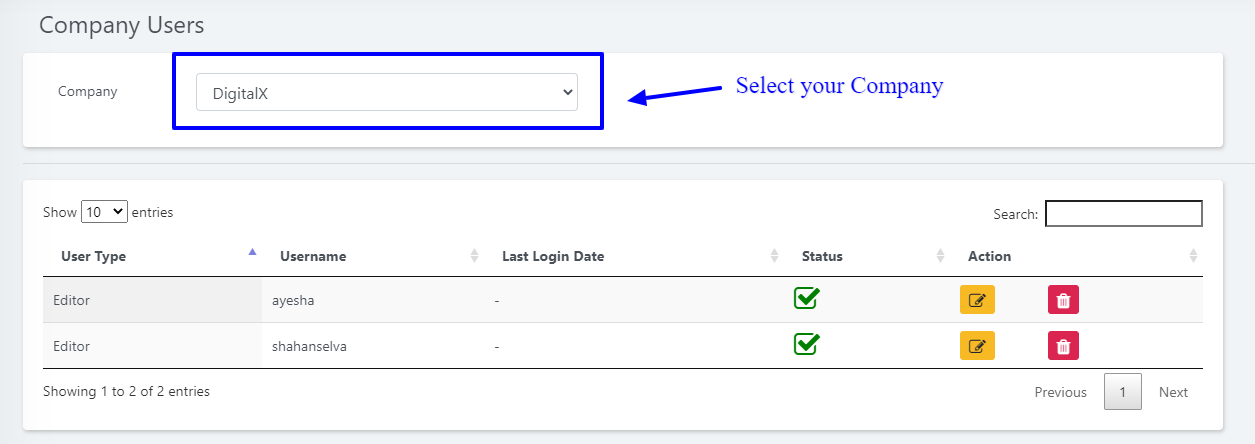Select page 1 in pagination
The height and width of the screenshot is (444, 1255).
click(1123, 392)
